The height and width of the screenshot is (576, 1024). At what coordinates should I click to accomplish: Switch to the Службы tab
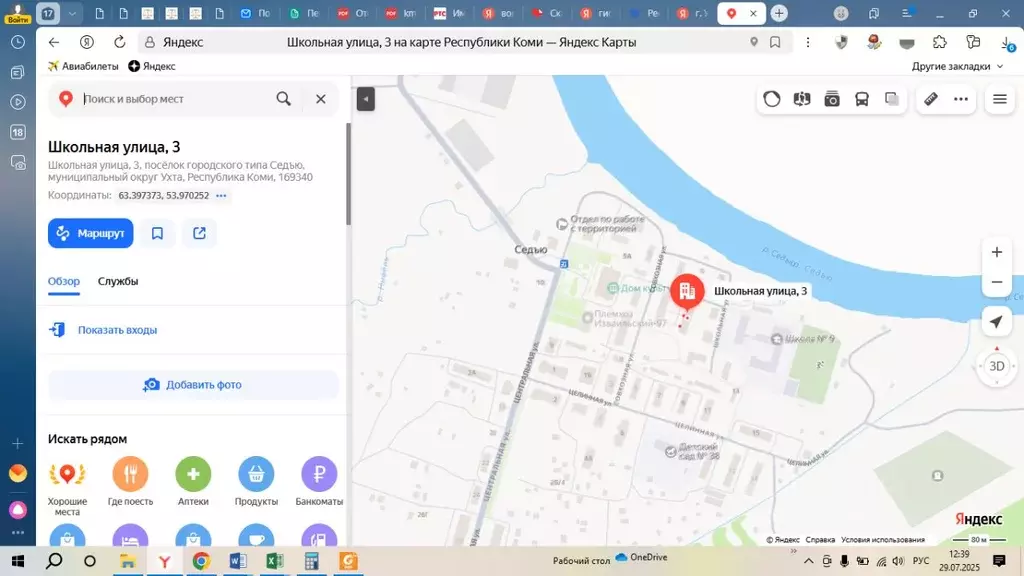coord(118,281)
